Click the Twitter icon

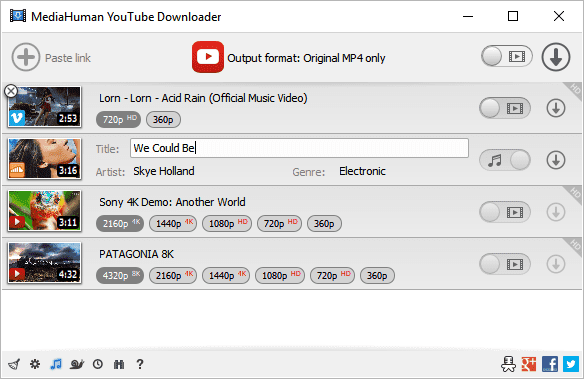coord(571,364)
